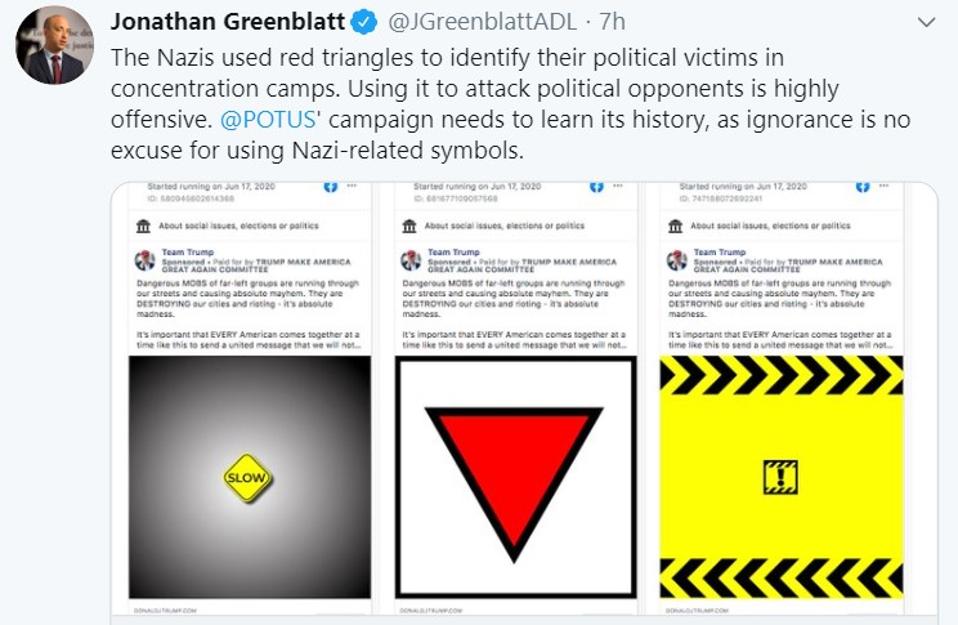Click the @JGreenblattADL handle

482,22
